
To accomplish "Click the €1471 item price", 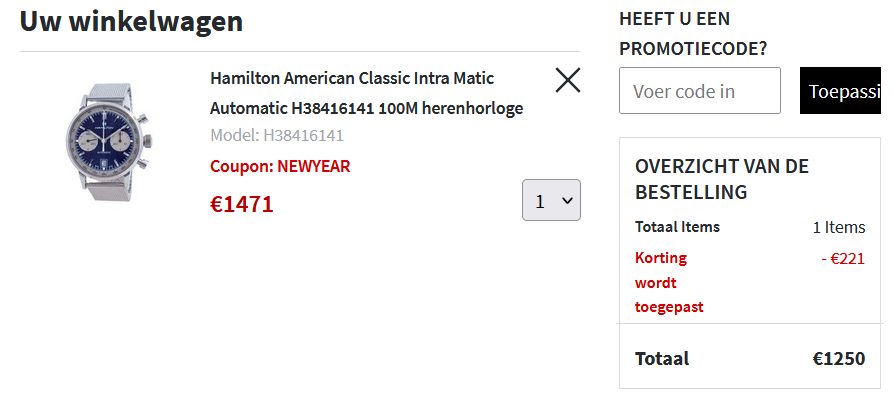I will (x=242, y=204).
